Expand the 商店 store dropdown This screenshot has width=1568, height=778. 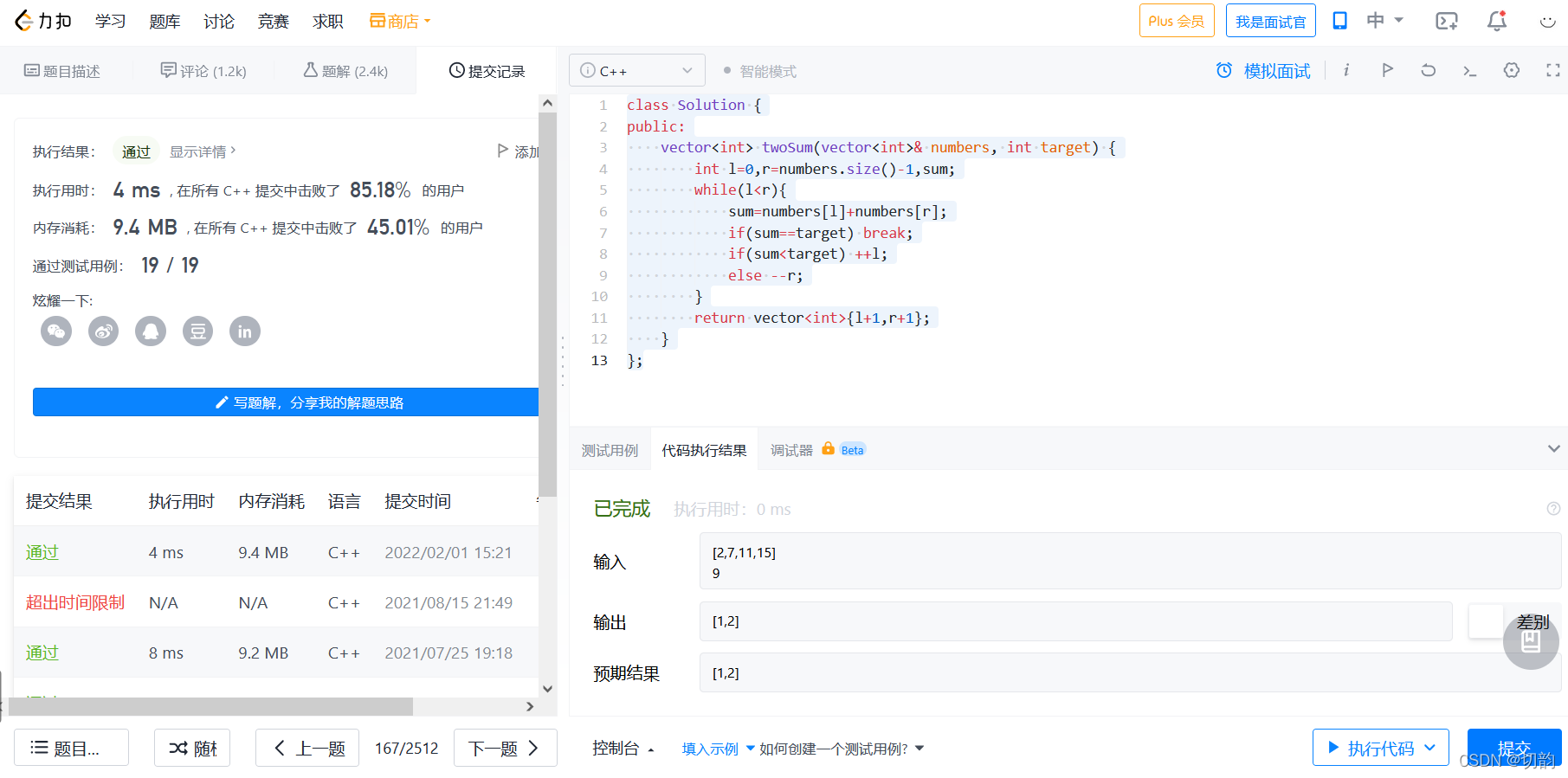point(400,21)
